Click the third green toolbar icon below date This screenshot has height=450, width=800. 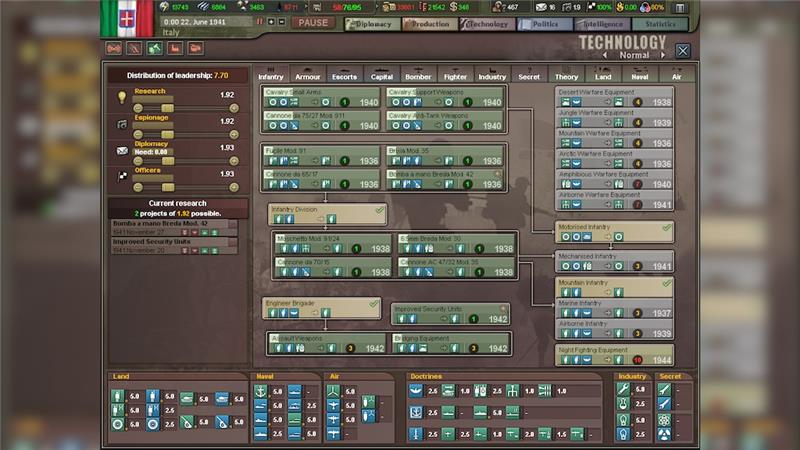point(154,47)
